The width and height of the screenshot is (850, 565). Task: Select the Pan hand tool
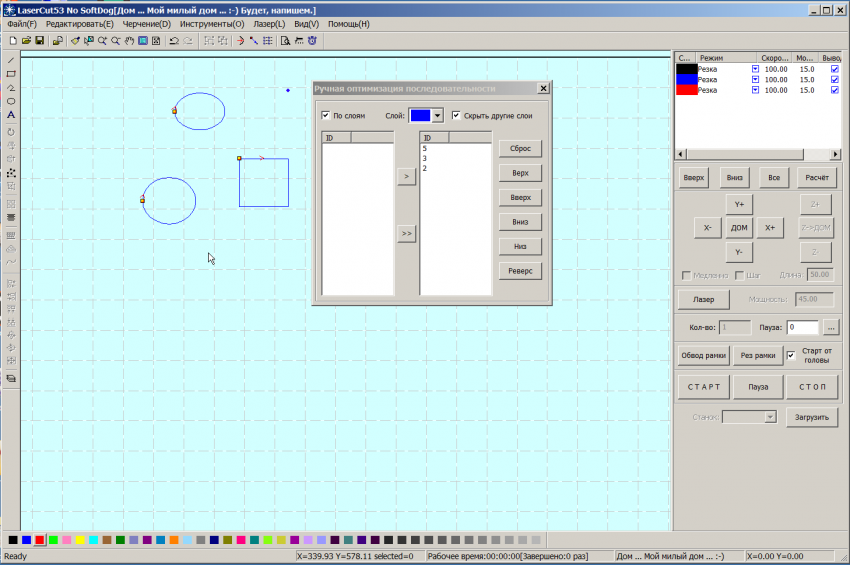click(130, 41)
